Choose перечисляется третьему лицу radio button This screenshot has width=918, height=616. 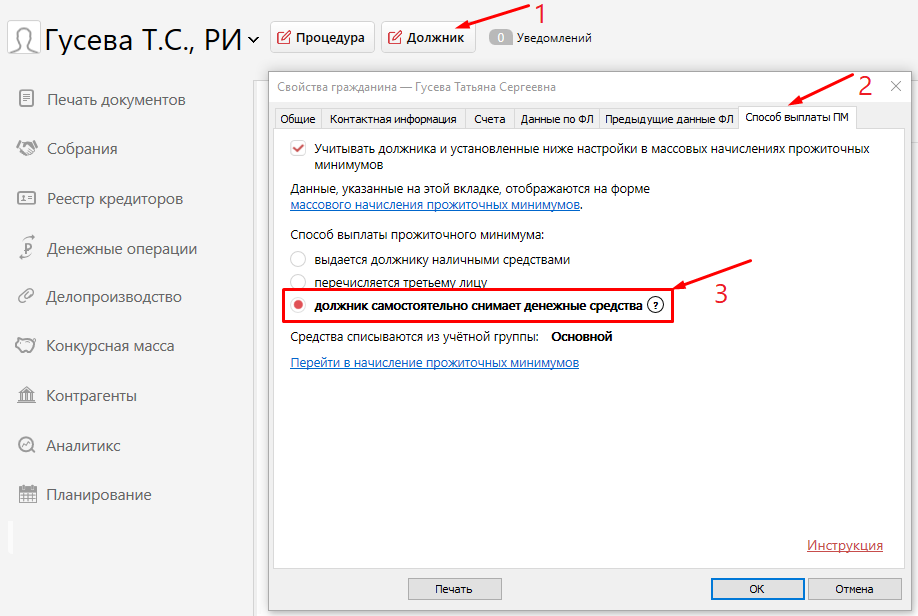click(x=298, y=282)
